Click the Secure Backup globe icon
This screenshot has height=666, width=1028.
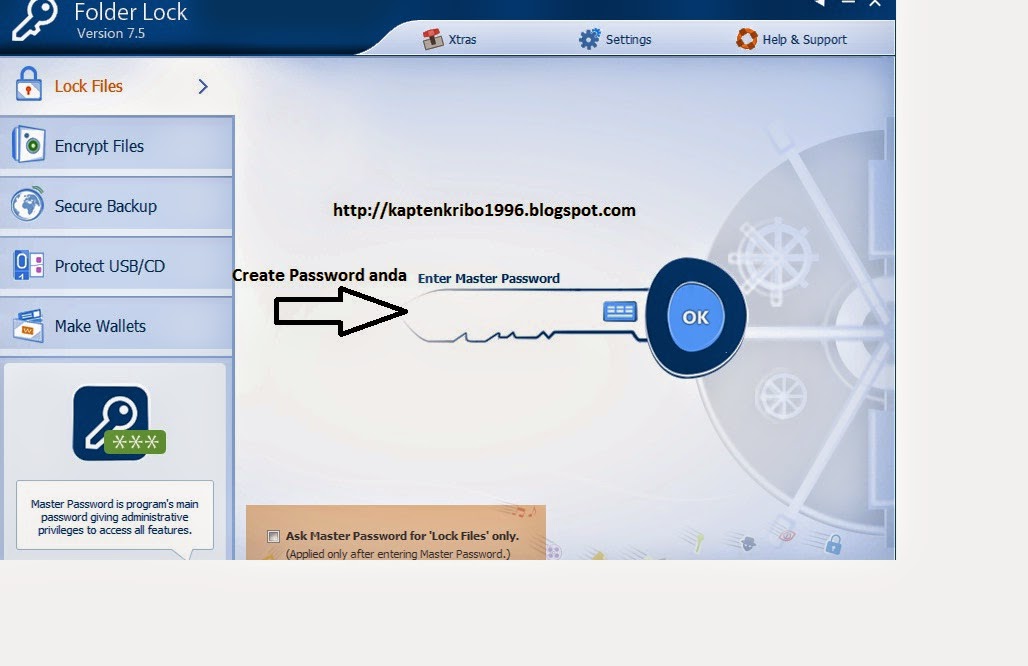28,204
